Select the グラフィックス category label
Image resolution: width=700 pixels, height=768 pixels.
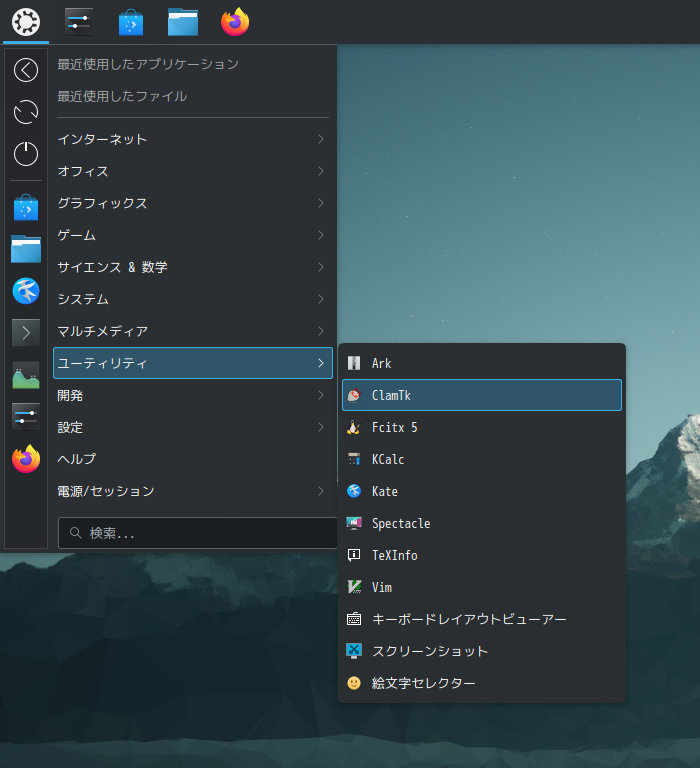[102, 203]
